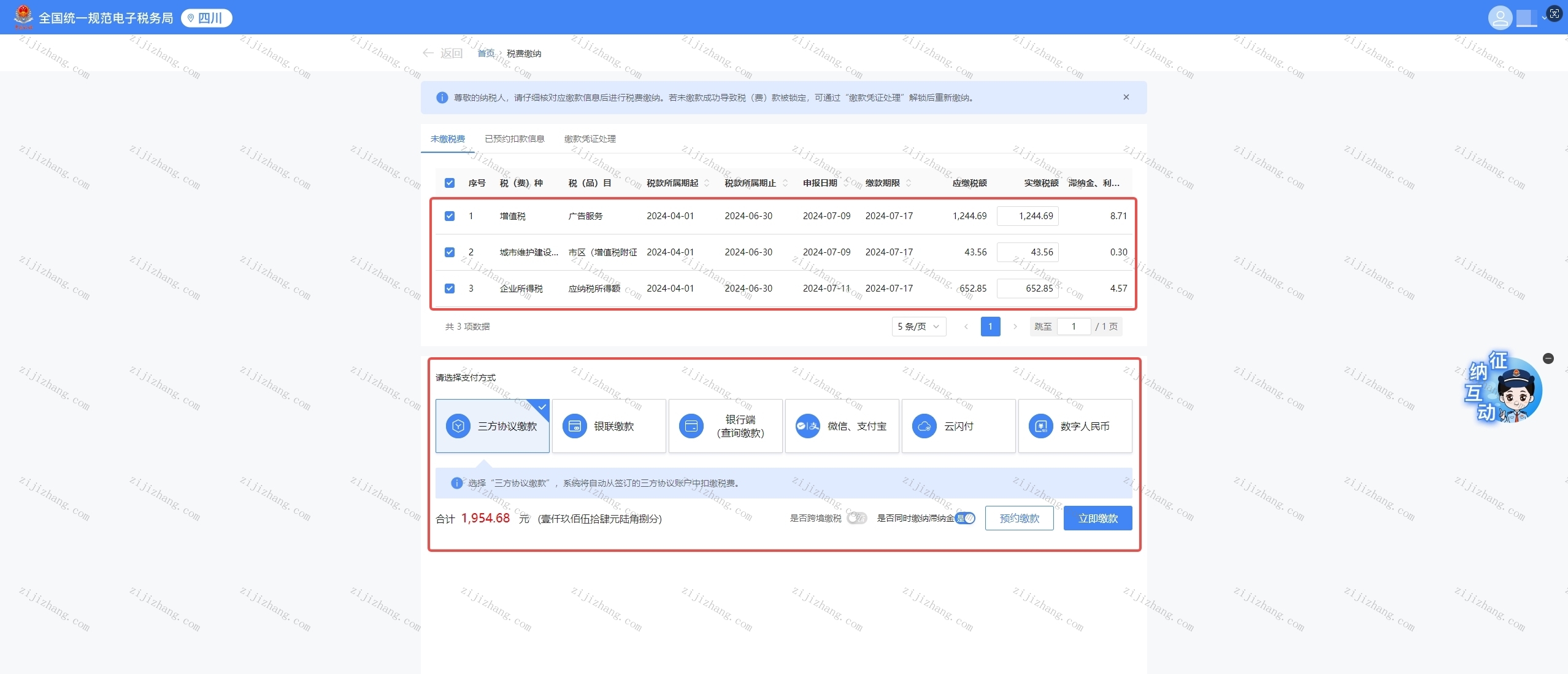Edit the 652.85 paid amount field
Image resolution: width=1568 pixels, height=674 pixels.
pos(1028,289)
